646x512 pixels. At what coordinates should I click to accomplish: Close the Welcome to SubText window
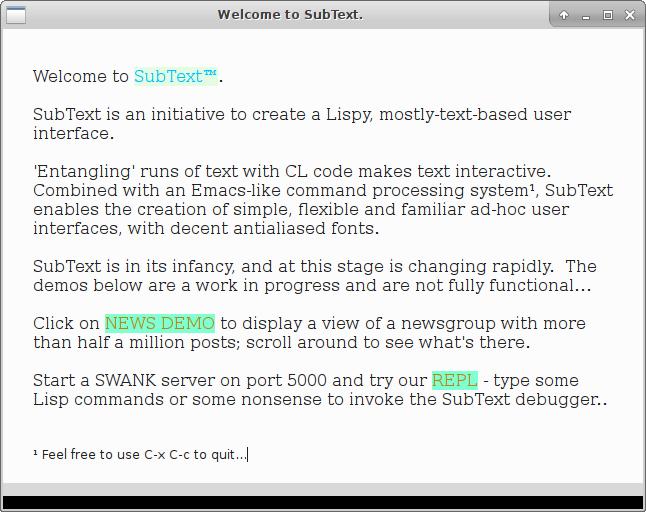630,15
